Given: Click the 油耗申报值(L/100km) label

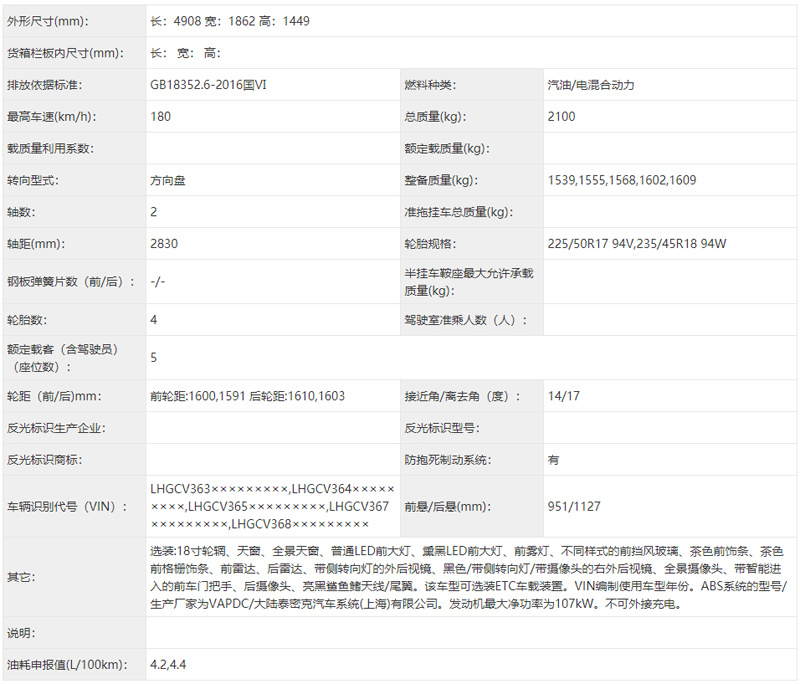Looking at the screenshot, I should tap(67, 665).
